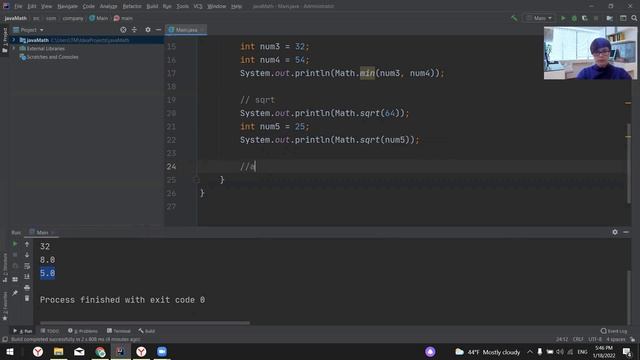Viewport: 640px width, 360px height.
Task: Click the Restore Layout icon in the Run panel
Action: (x=15, y=280)
